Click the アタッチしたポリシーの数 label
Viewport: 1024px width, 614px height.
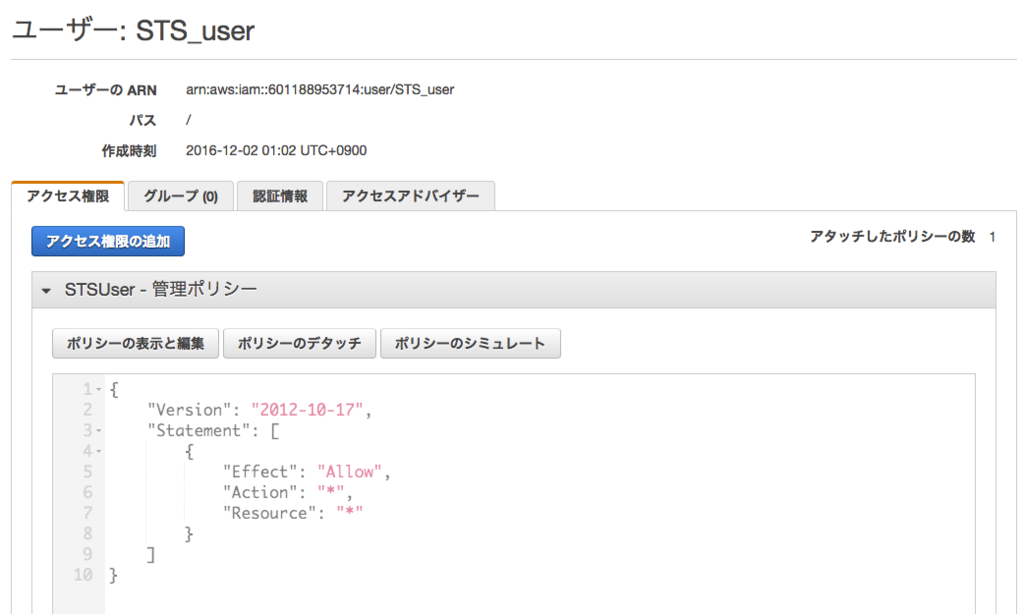(893, 236)
